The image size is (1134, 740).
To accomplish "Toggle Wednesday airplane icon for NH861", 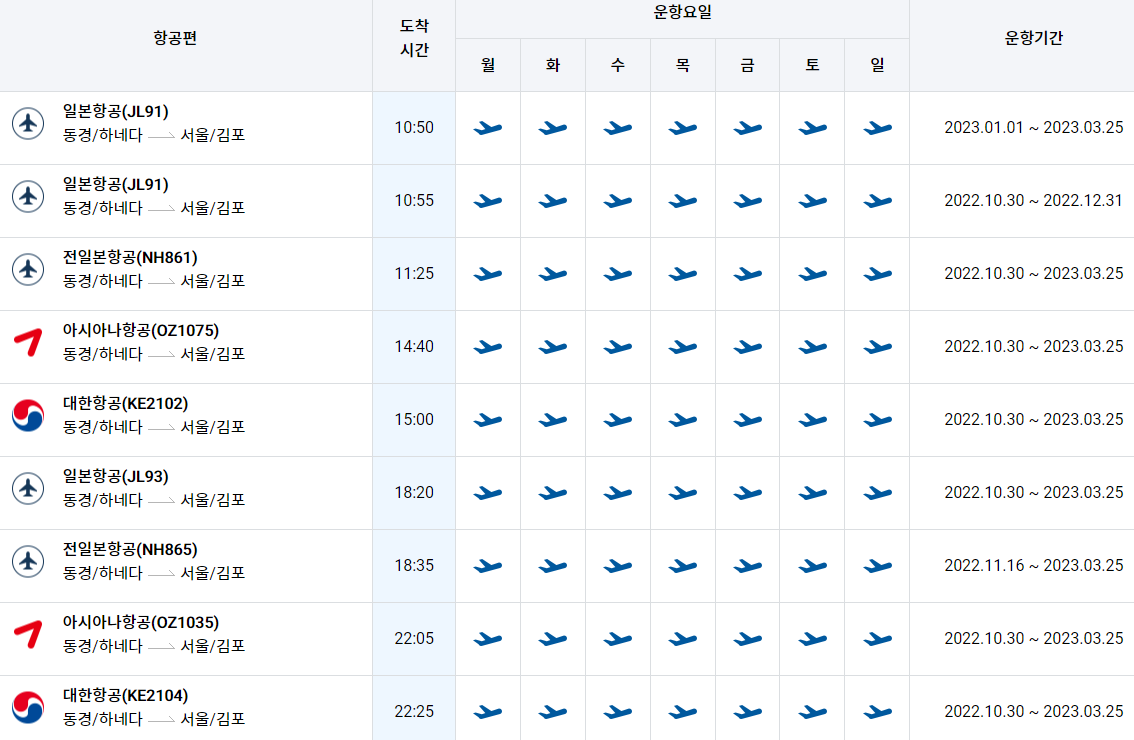I will 617,274.
